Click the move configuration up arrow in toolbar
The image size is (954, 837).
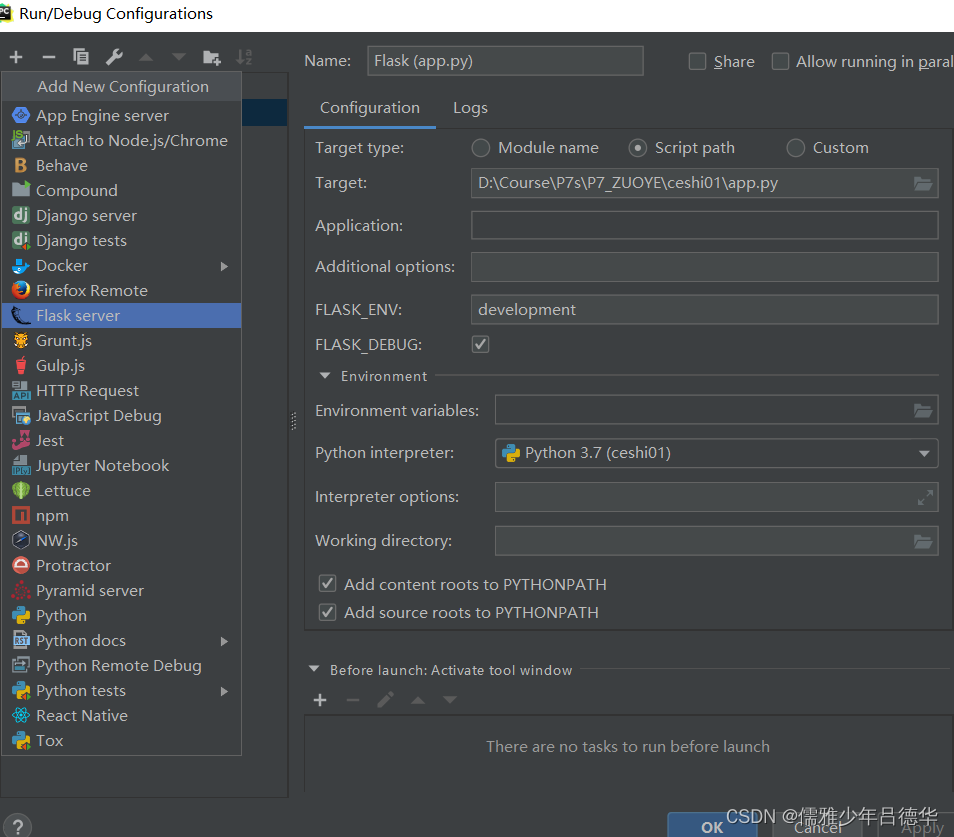click(x=146, y=57)
